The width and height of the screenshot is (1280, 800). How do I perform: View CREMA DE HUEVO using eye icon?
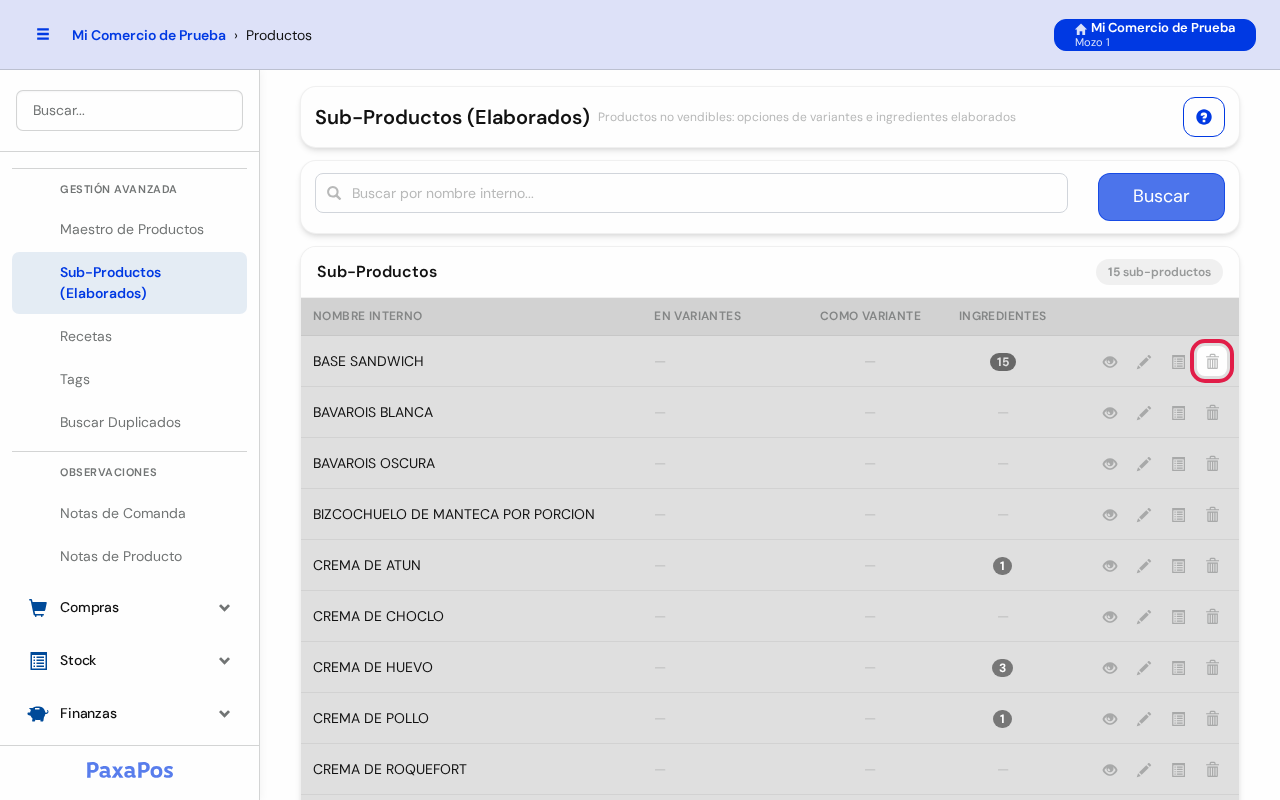(x=1110, y=668)
